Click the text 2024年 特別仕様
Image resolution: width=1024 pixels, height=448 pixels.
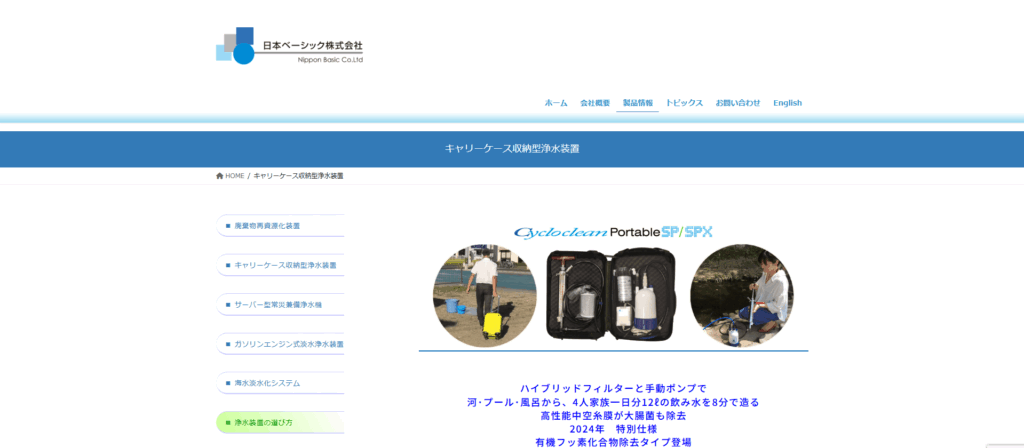(613, 429)
